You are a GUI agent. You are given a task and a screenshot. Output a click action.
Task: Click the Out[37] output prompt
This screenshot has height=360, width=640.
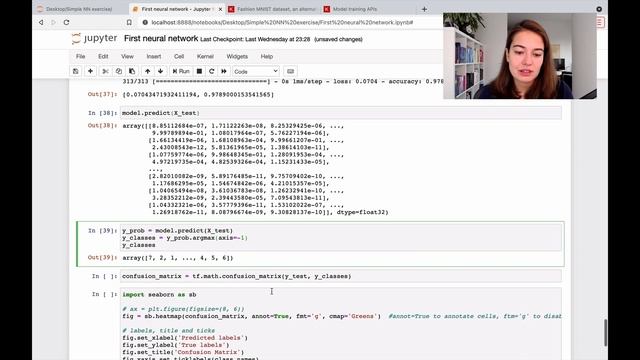pos(102,94)
